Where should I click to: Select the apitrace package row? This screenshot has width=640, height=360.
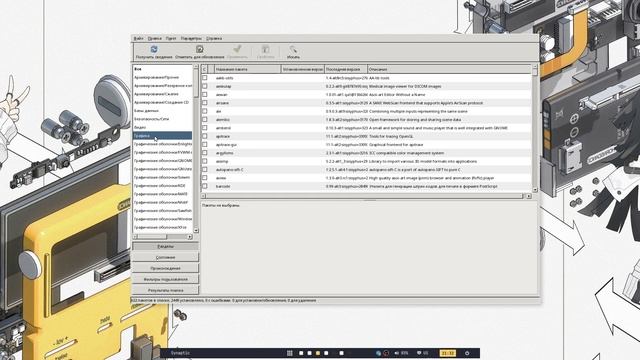(366, 136)
